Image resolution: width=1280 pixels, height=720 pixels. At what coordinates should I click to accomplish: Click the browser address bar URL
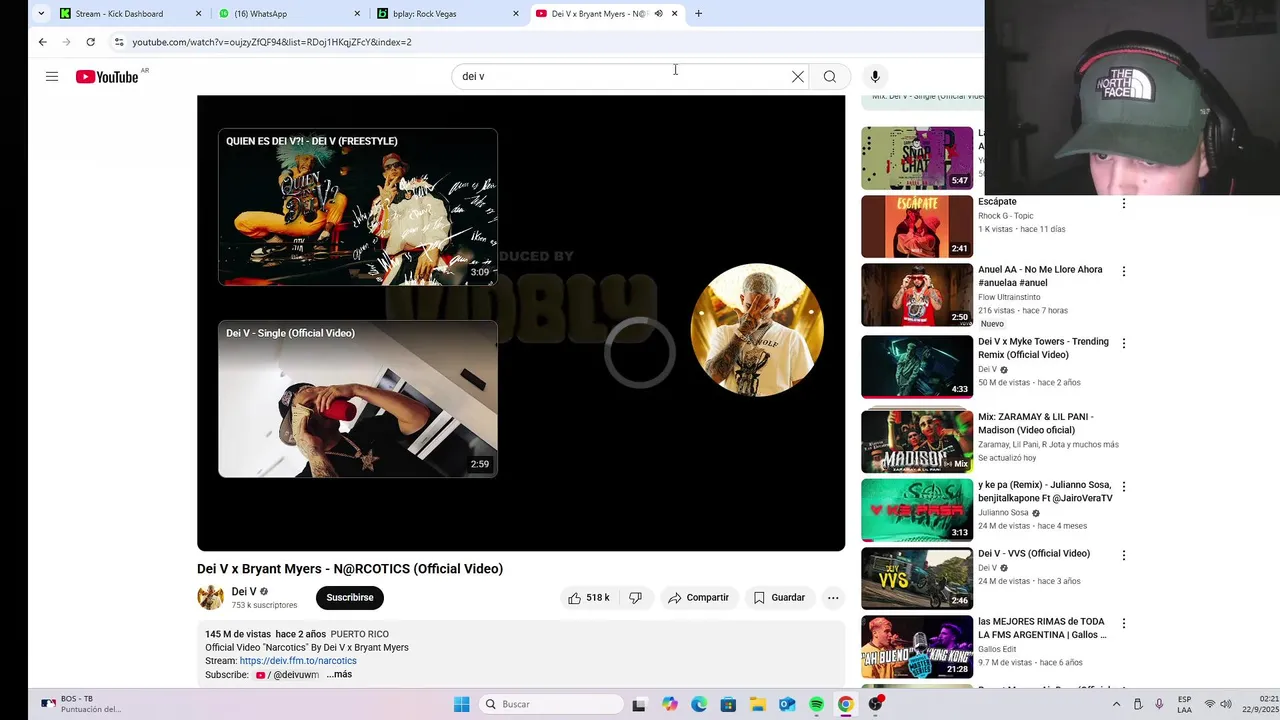pos(272,42)
